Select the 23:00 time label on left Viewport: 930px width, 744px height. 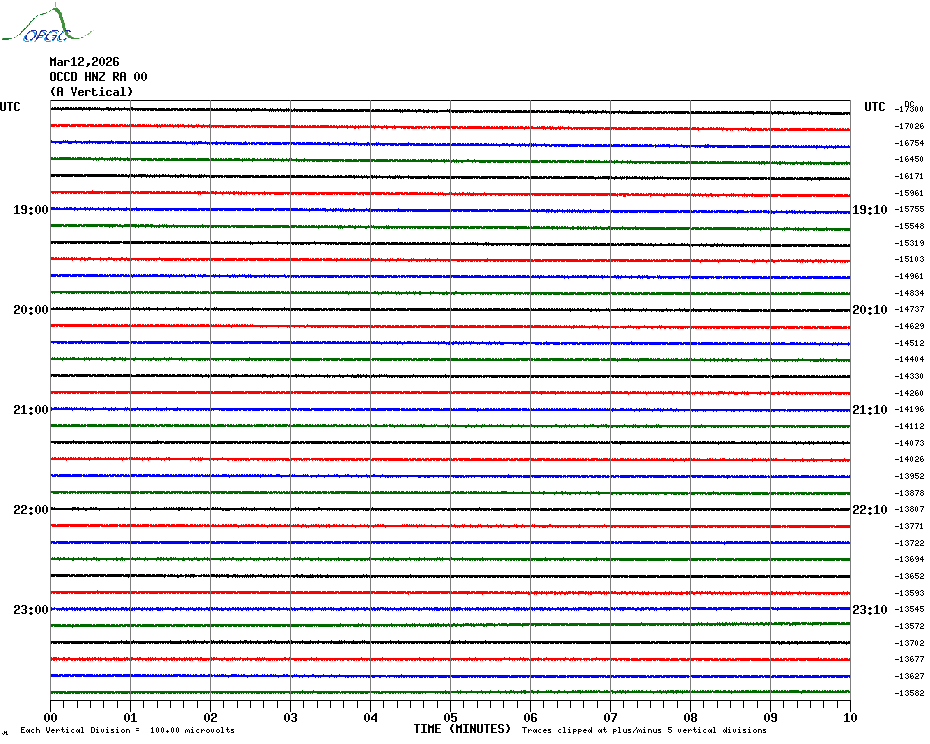click(x=30, y=610)
